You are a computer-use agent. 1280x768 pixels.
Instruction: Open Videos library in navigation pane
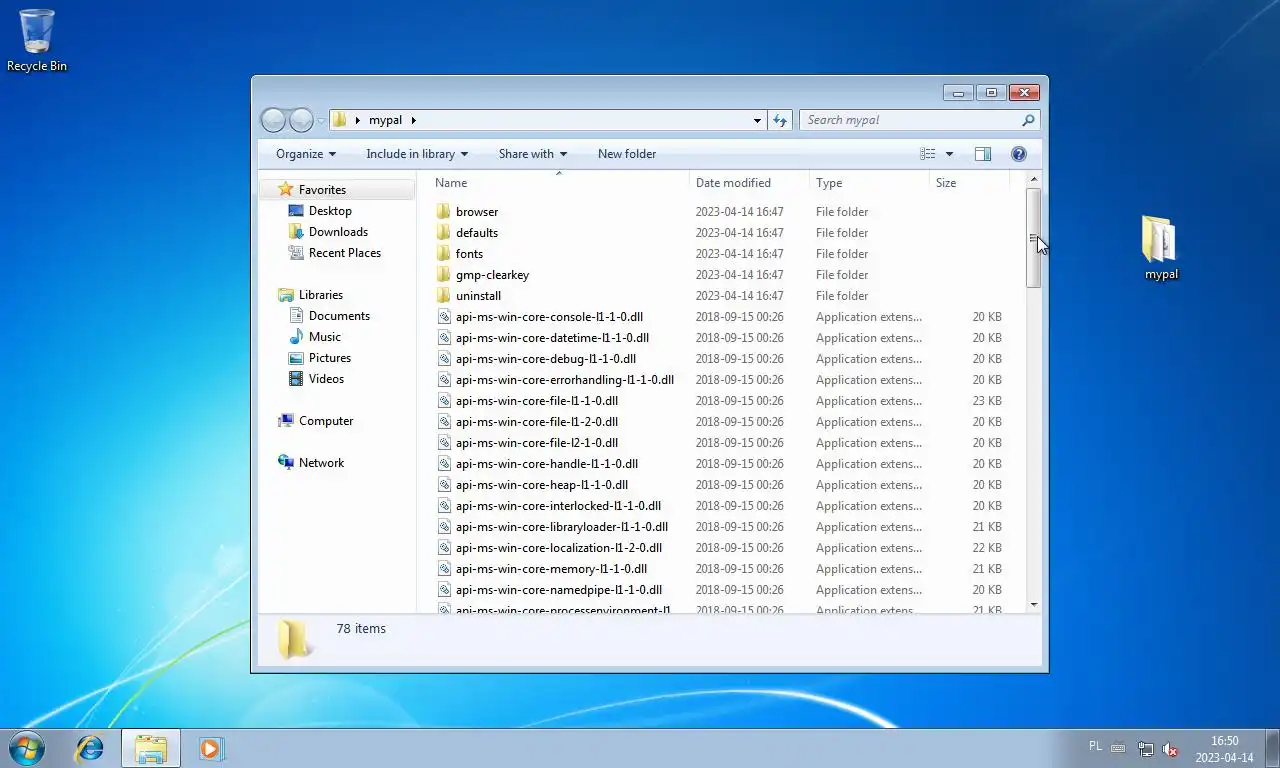coord(326,379)
